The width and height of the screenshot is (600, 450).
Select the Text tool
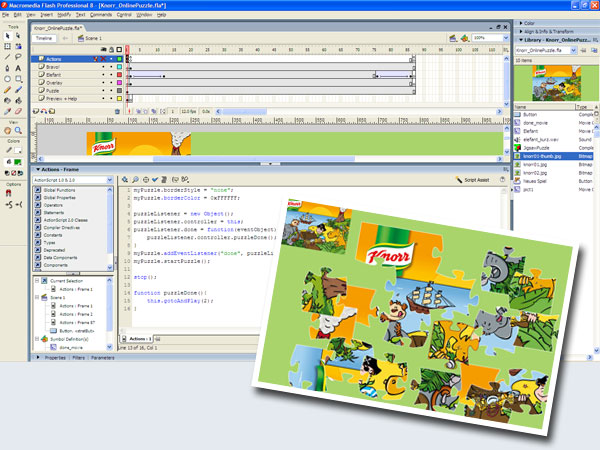tap(18, 68)
